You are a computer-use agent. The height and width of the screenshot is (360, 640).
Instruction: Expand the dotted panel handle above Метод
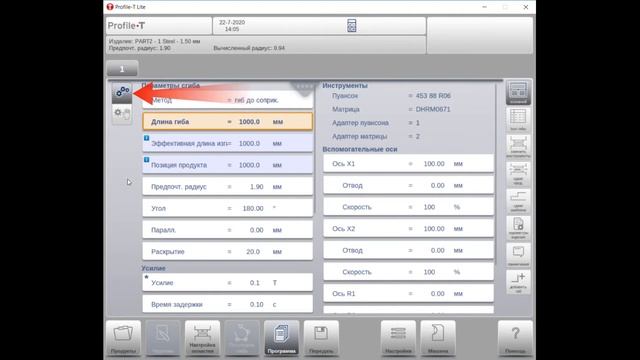304,87
